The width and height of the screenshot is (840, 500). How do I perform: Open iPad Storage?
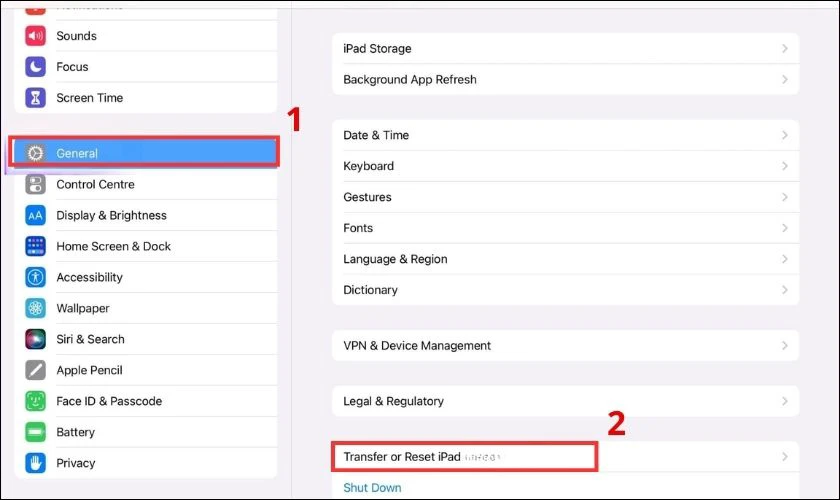tap(566, 49)
